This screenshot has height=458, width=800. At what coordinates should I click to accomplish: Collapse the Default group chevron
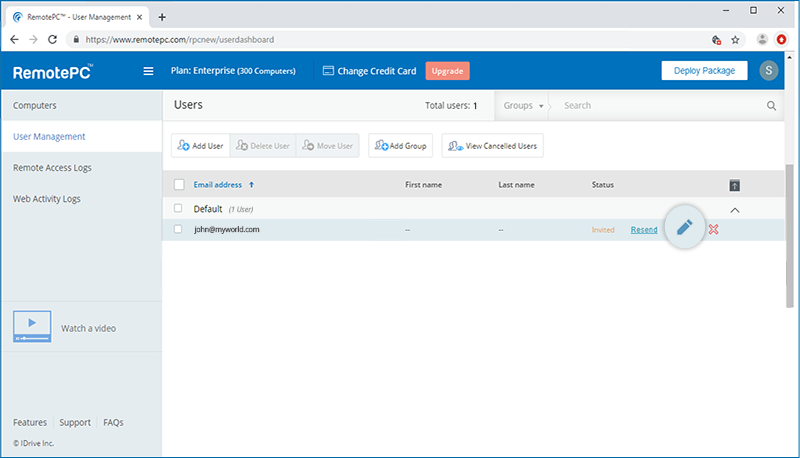click(x=735, y=210)
